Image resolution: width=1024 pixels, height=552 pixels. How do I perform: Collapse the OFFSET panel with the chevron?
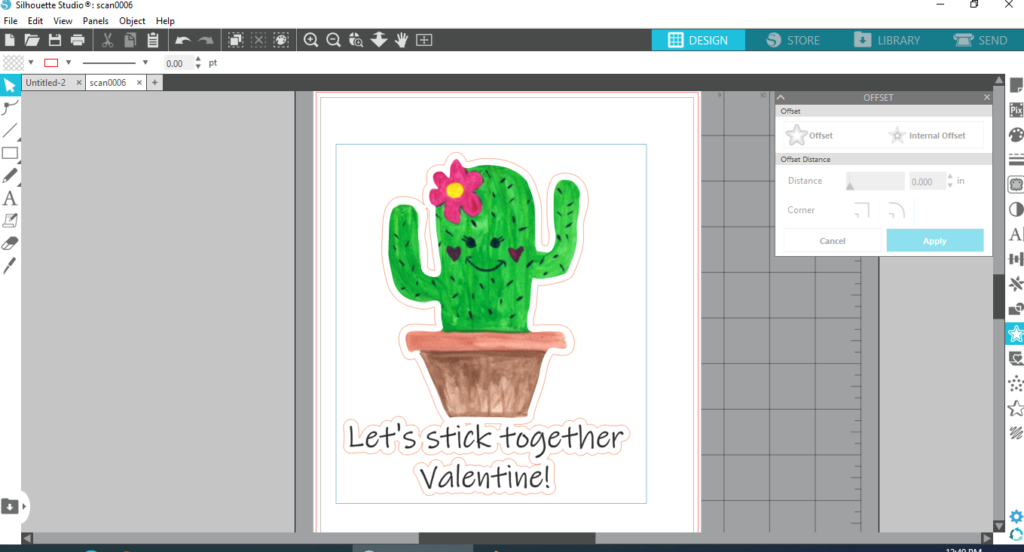click(x=783, y=98)
